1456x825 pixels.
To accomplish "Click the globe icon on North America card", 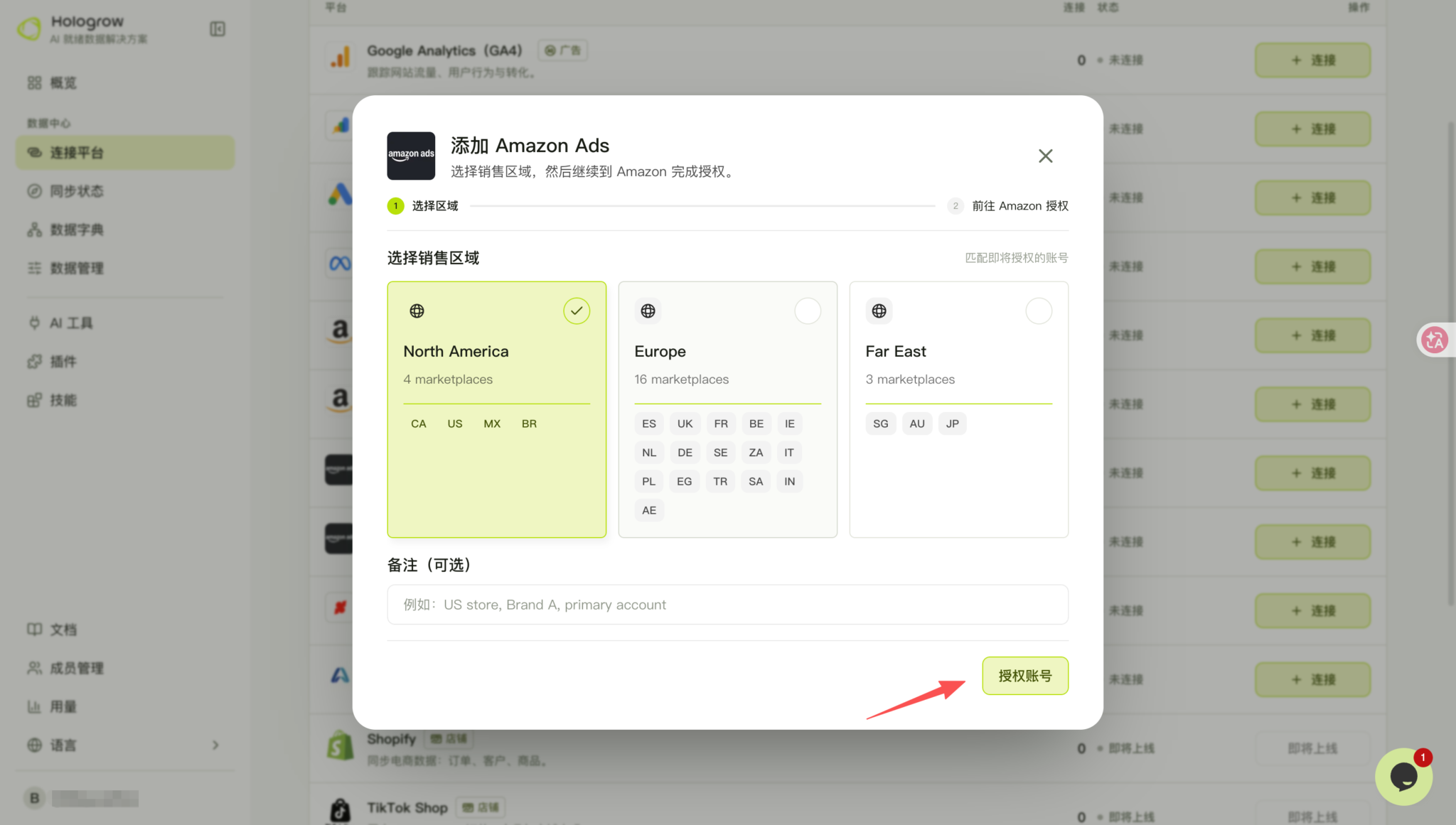I will pyautogui.click(x=417, y=311).
